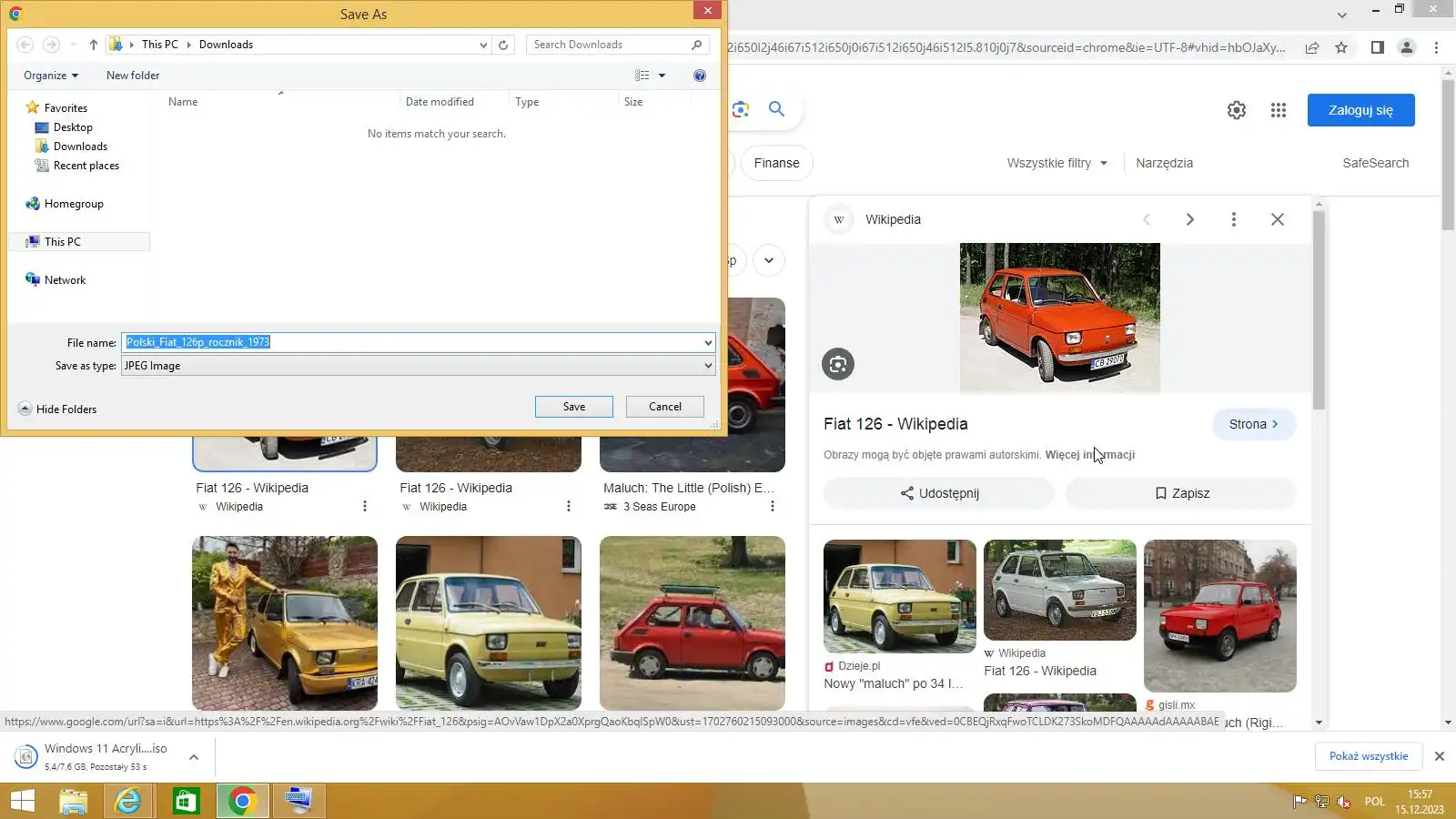Image resolution: width=1456 pixels, height=819 pixels.
Task: Refresh the Downloads folder listing
Action: tap(503, 45)
